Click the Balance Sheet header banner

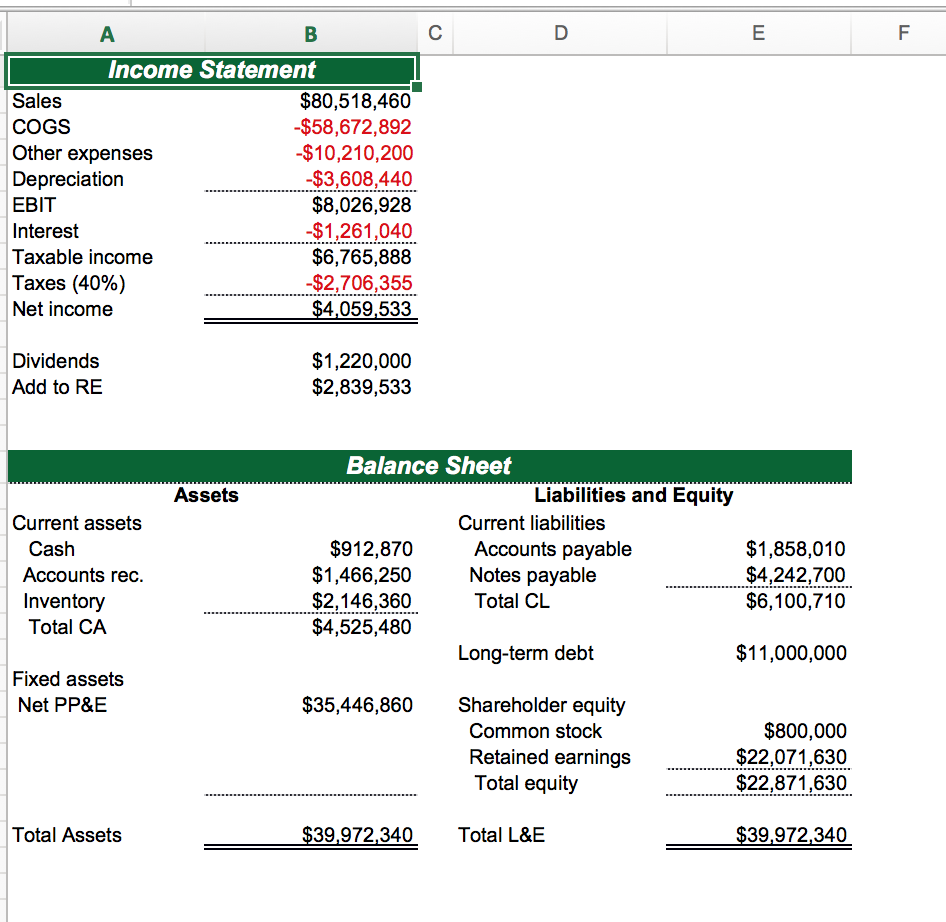point(430,466)
